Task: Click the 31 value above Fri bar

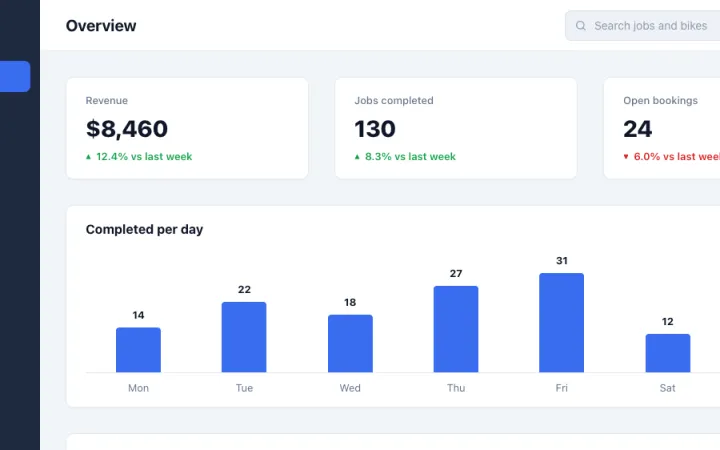Action: pos(562,260)
